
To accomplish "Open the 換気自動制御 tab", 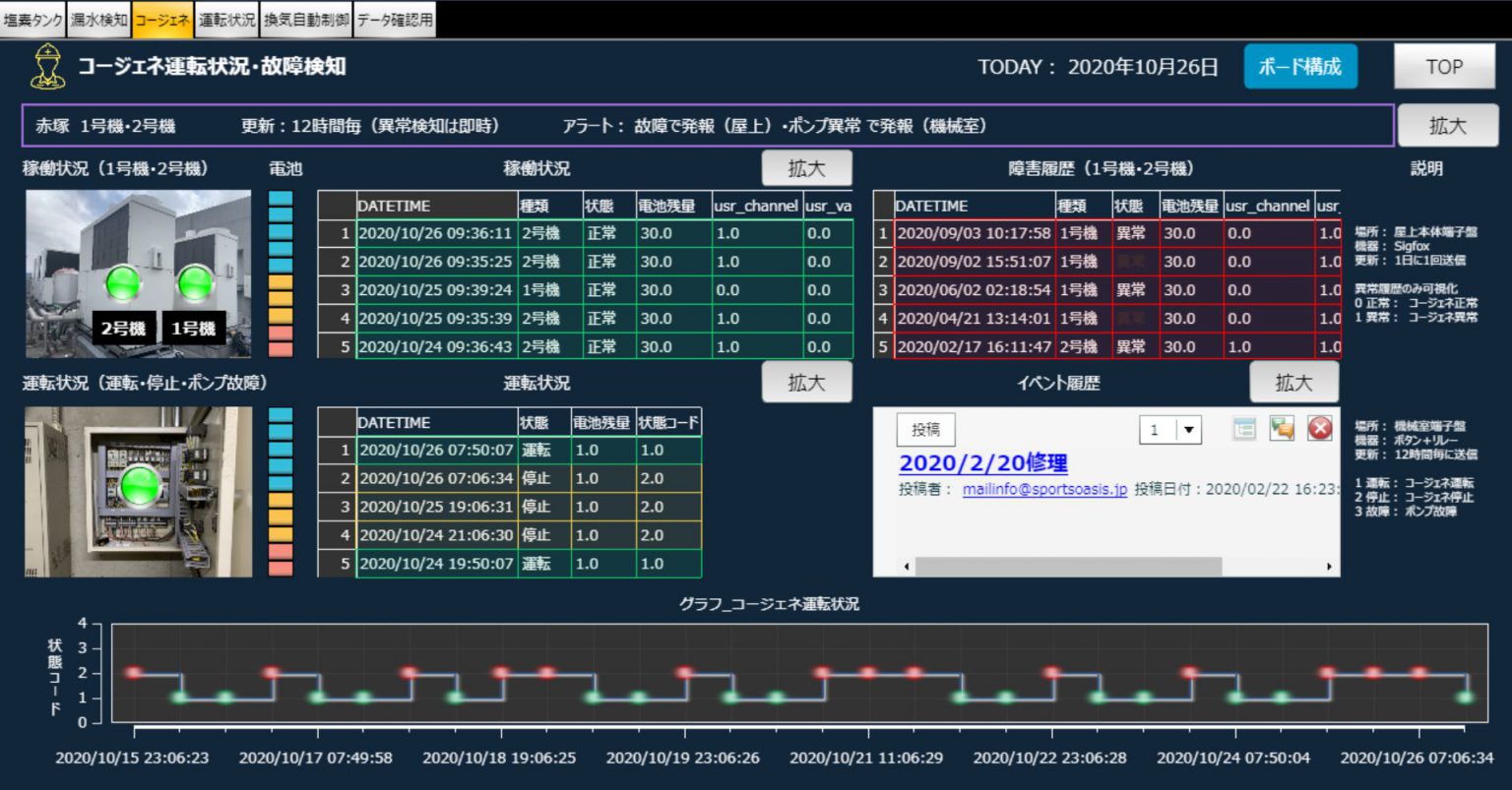I will tap(306, 20).
